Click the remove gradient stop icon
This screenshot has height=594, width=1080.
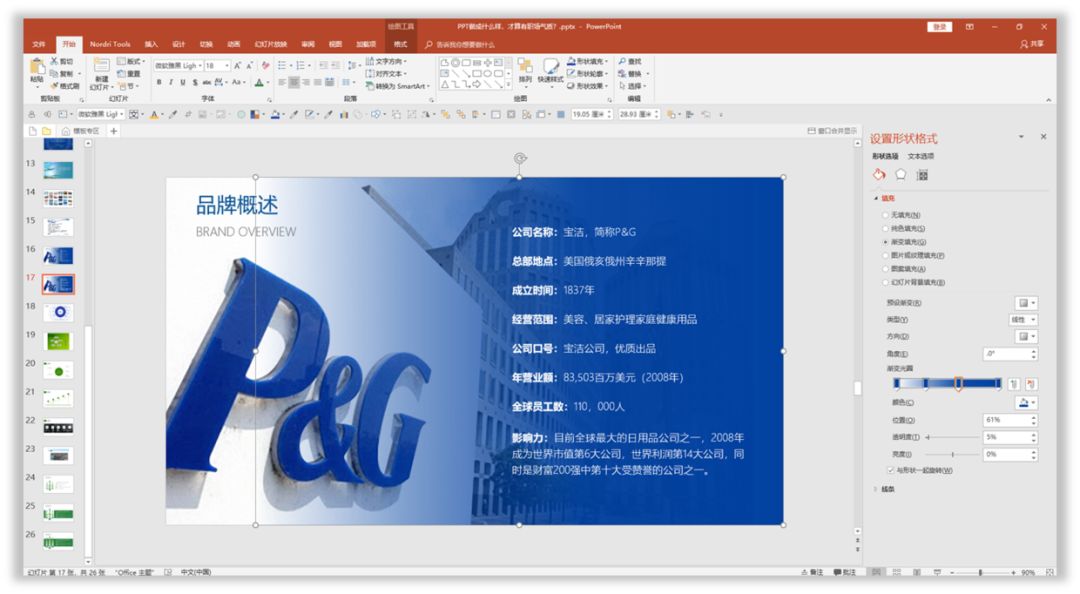pos(1031,384)
